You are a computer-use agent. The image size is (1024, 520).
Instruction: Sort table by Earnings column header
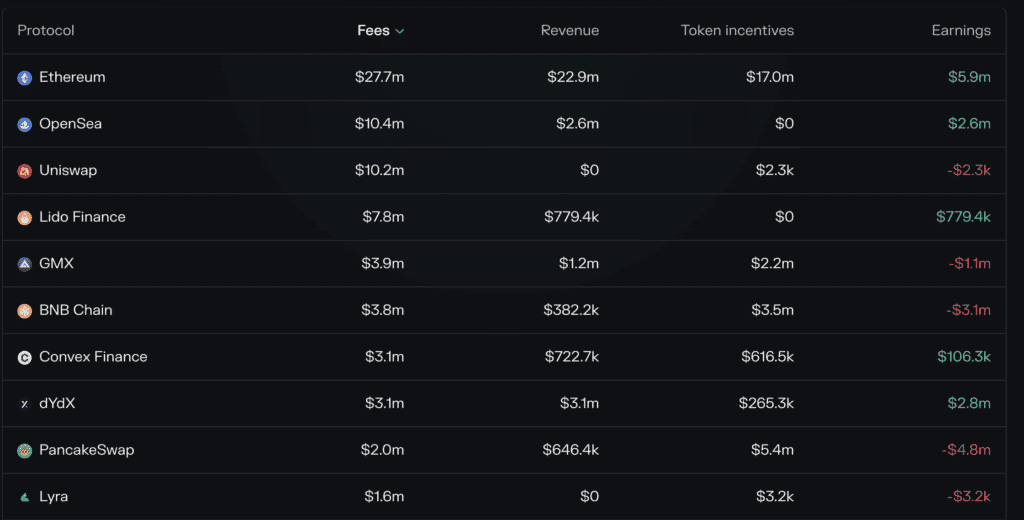960,30
